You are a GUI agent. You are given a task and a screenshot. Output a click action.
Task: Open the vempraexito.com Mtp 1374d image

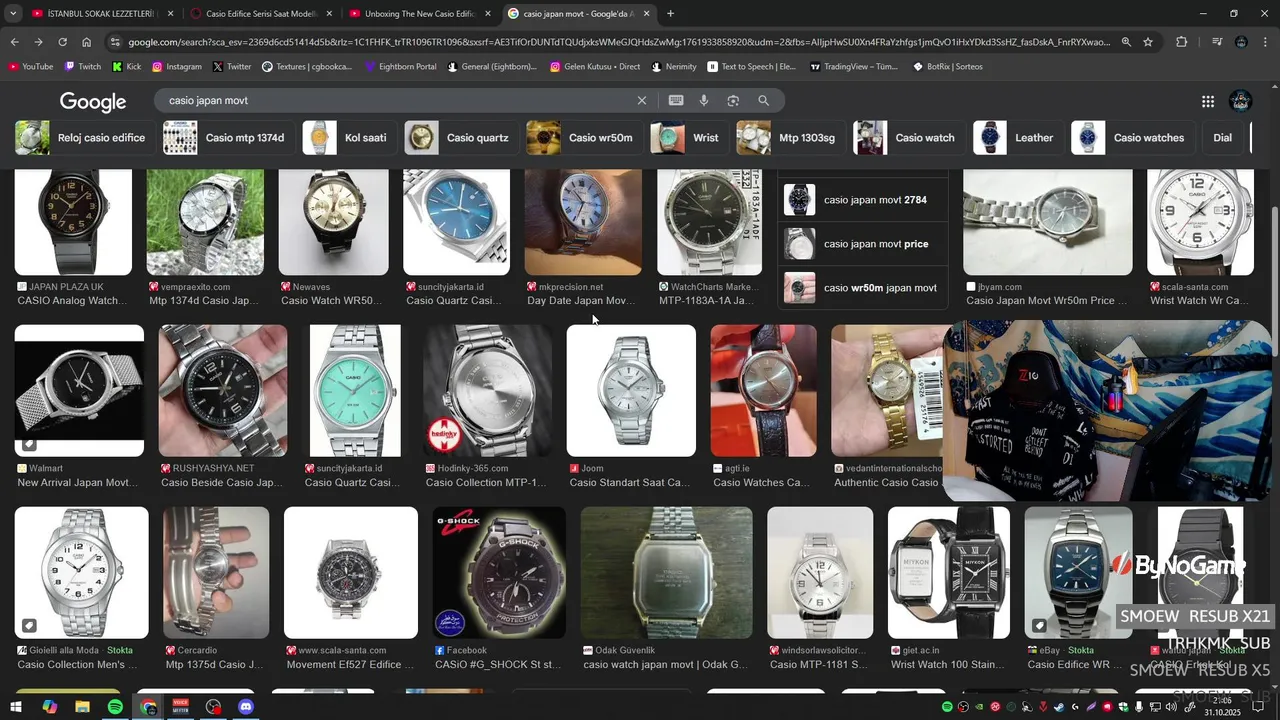[205, 222]
